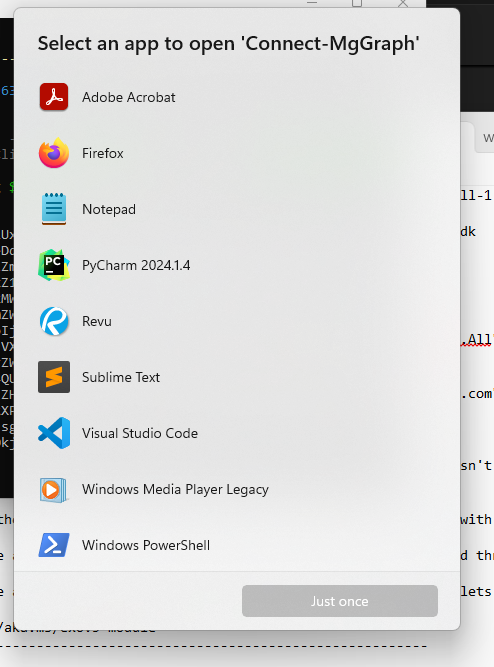Click the PyCharm 2024.1.4 label

pos(136,265)
